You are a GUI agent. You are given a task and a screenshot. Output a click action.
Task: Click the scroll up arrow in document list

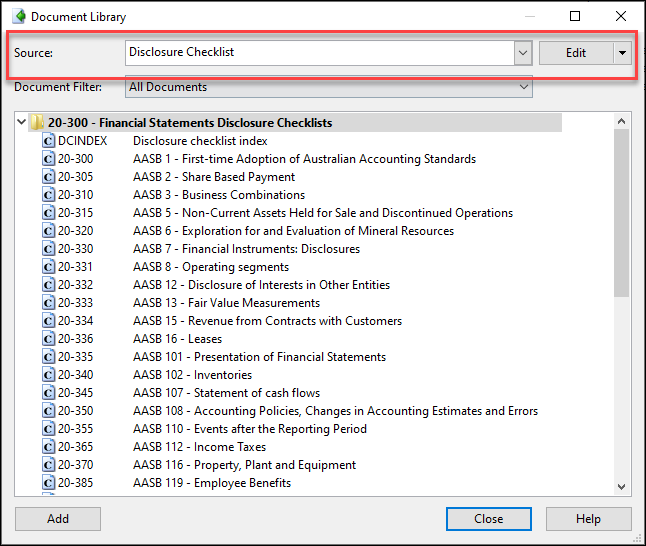tap(621, 121)
